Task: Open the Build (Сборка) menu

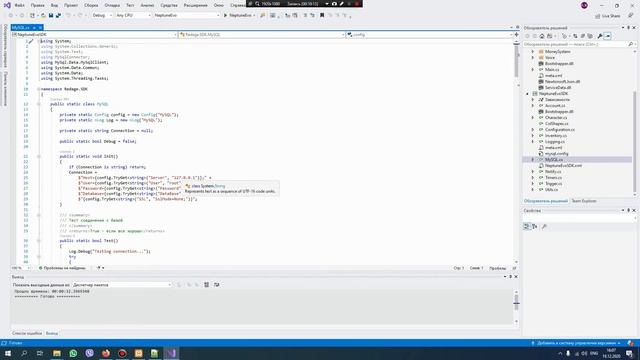Action: (91, 5)
